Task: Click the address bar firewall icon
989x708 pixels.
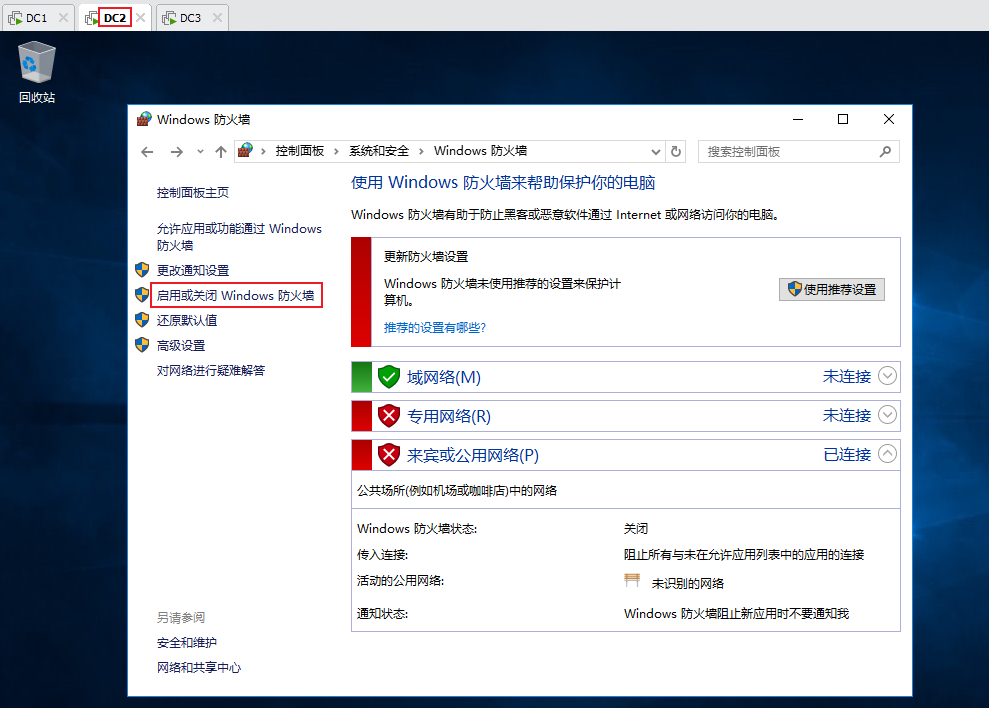Action: 245,151
